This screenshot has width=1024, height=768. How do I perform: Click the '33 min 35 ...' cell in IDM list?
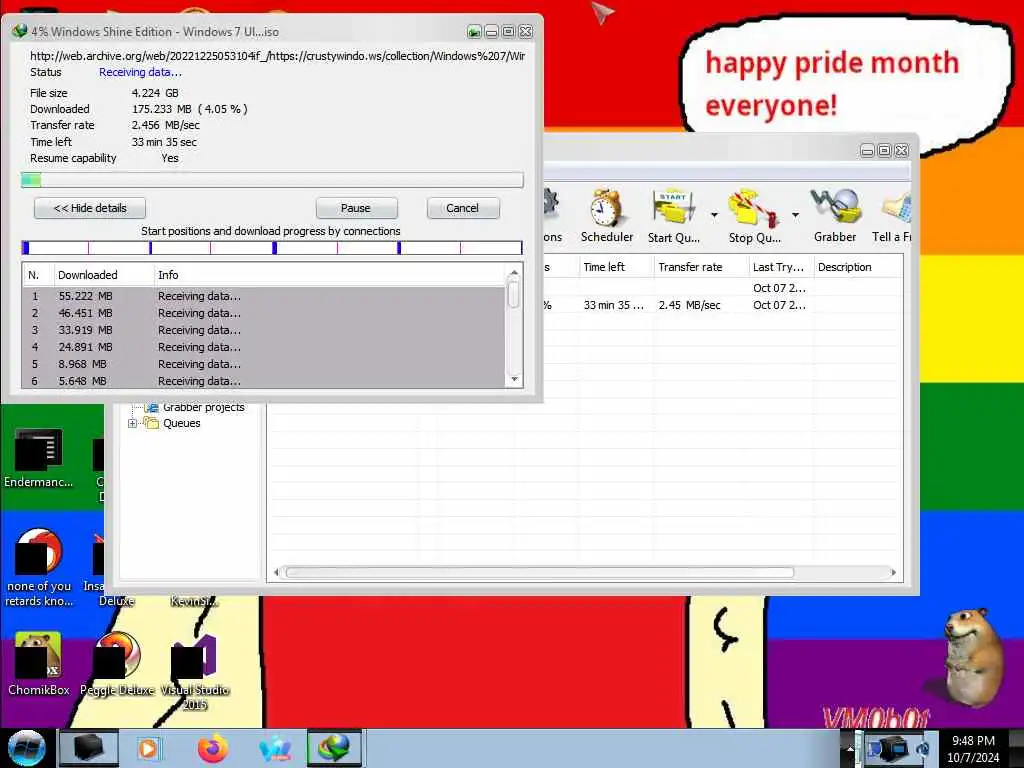point(614,305)
